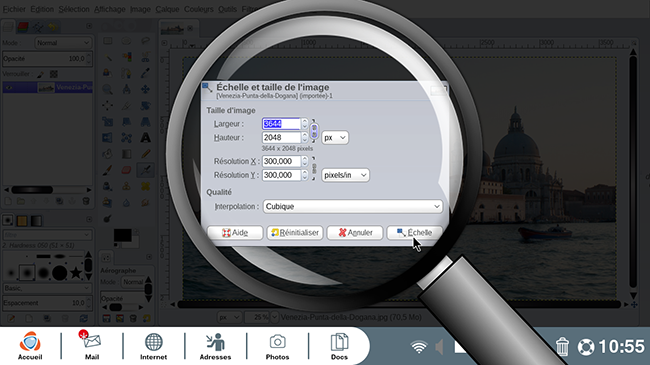The image size is (650, 365).
Task: Select the Pencil tool
Action: click(145, 154)
